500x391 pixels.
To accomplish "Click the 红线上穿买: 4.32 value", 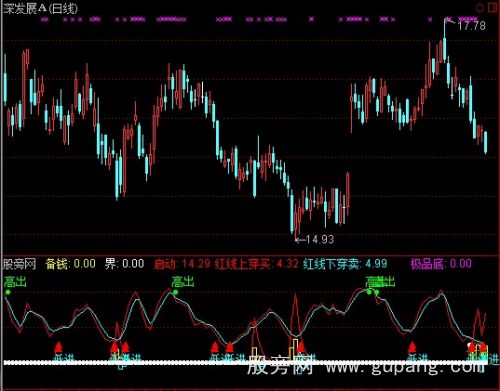I will [x=256, y=264].
